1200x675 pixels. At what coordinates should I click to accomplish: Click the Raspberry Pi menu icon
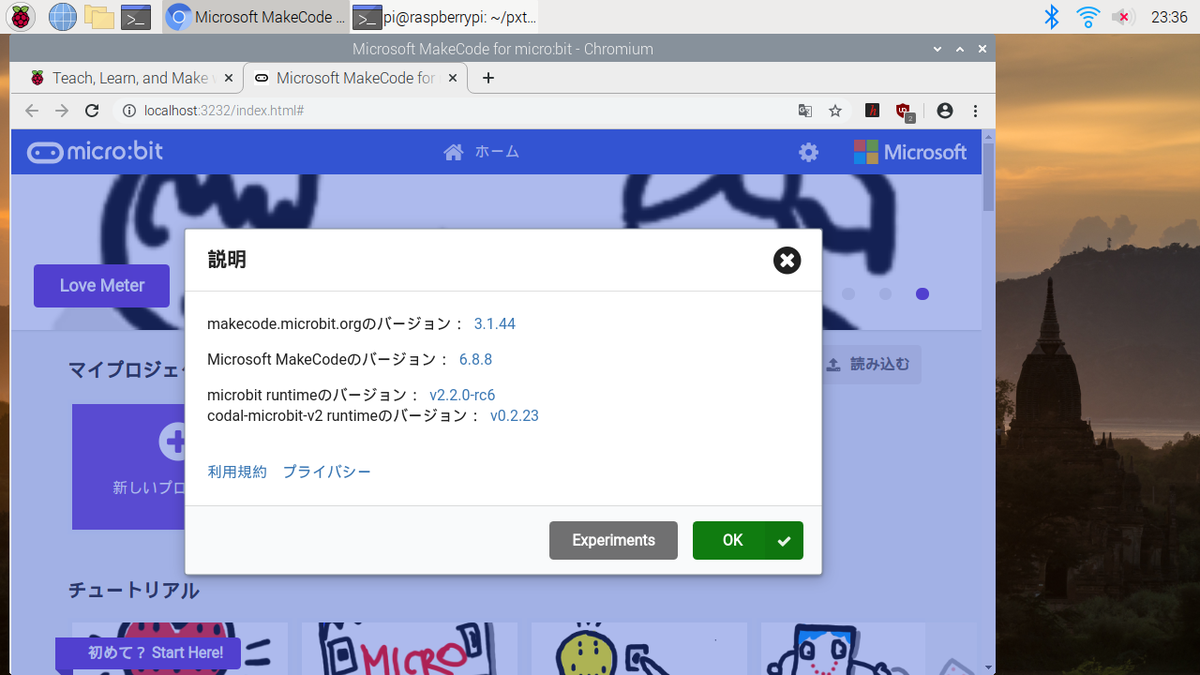coord(21,16)
